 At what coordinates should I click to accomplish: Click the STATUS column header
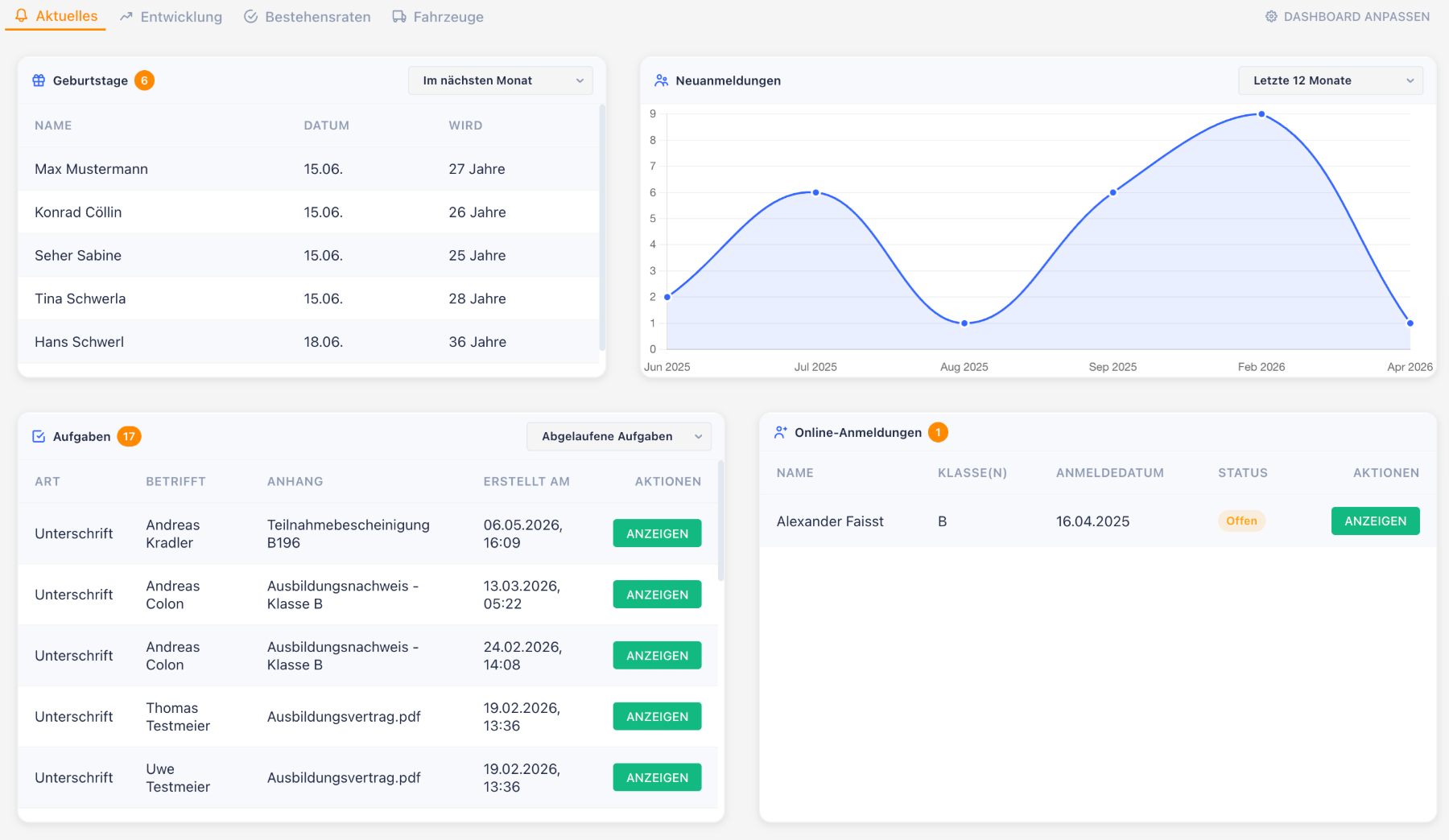click(x=1243, y=473)
